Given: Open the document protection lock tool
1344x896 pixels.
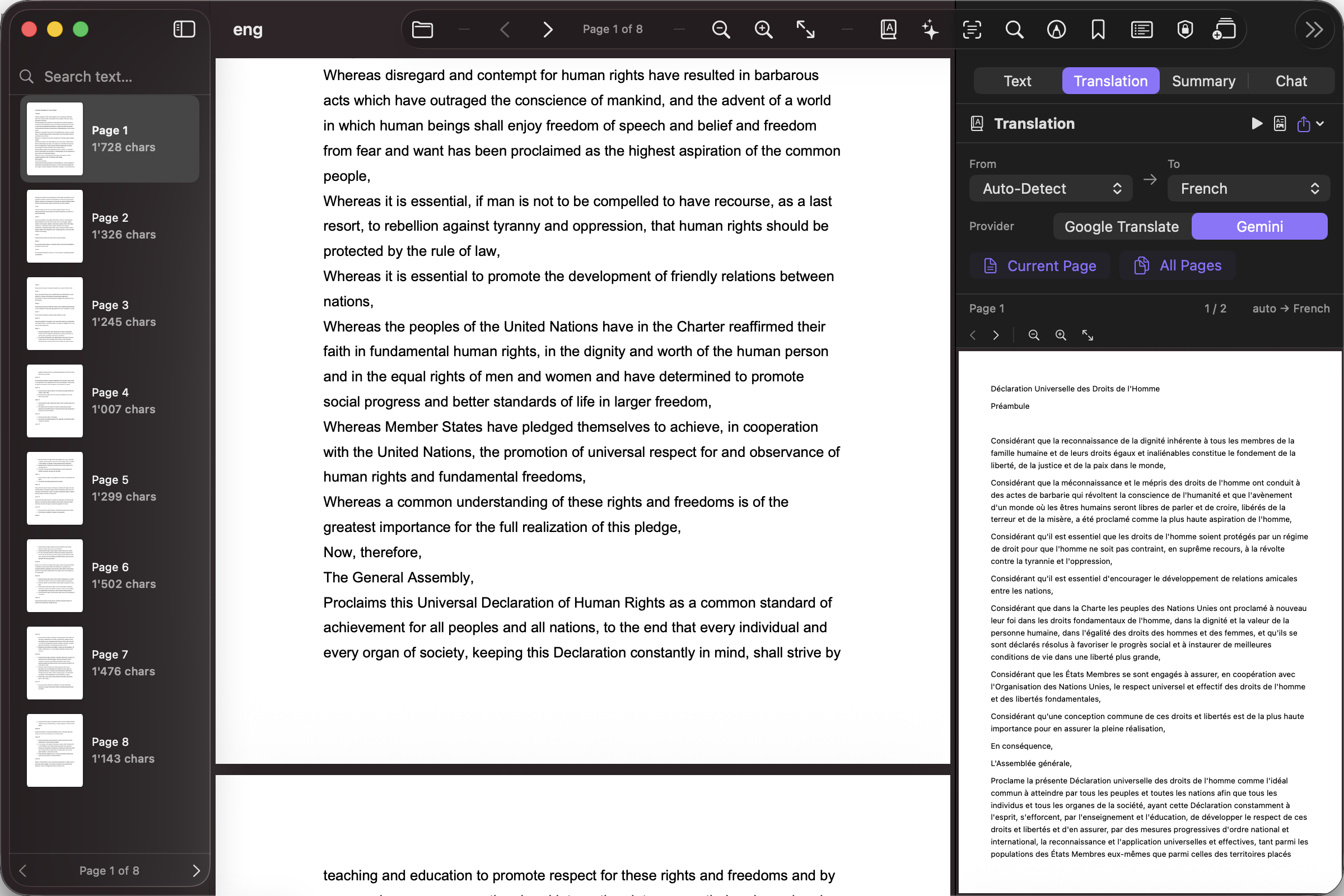Looking at the screenshot, I should [1183, 29].
